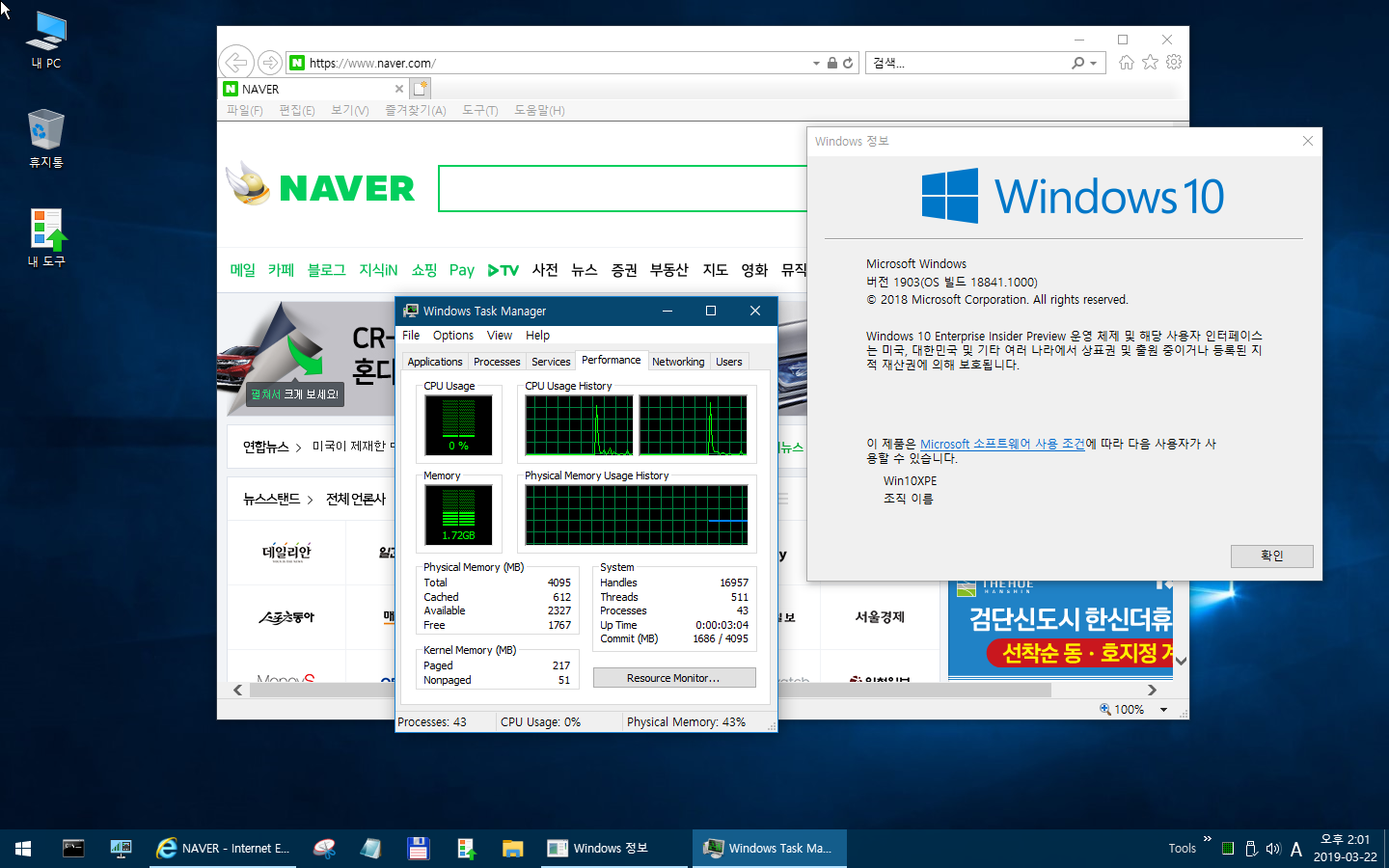1389x868 pixels.
Task: Switch to NAVER Internet Explorer taskbar button
Action: 224,849
